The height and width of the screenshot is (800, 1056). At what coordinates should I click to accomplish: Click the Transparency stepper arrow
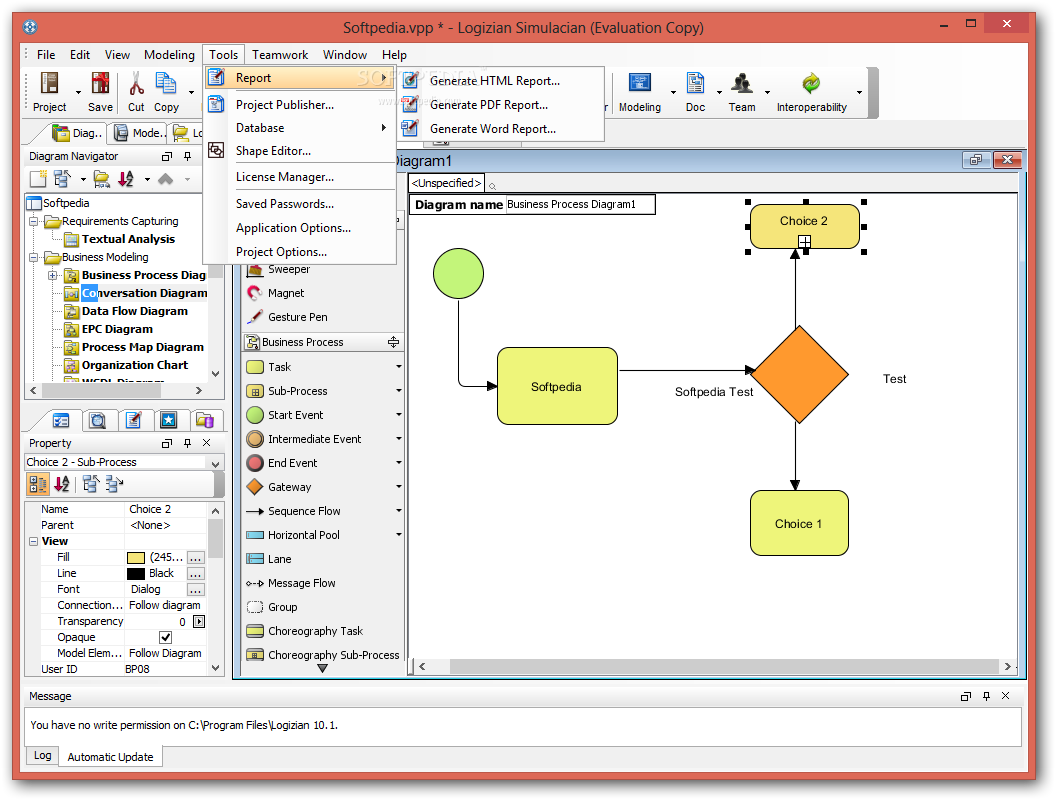tap(199, 622)
